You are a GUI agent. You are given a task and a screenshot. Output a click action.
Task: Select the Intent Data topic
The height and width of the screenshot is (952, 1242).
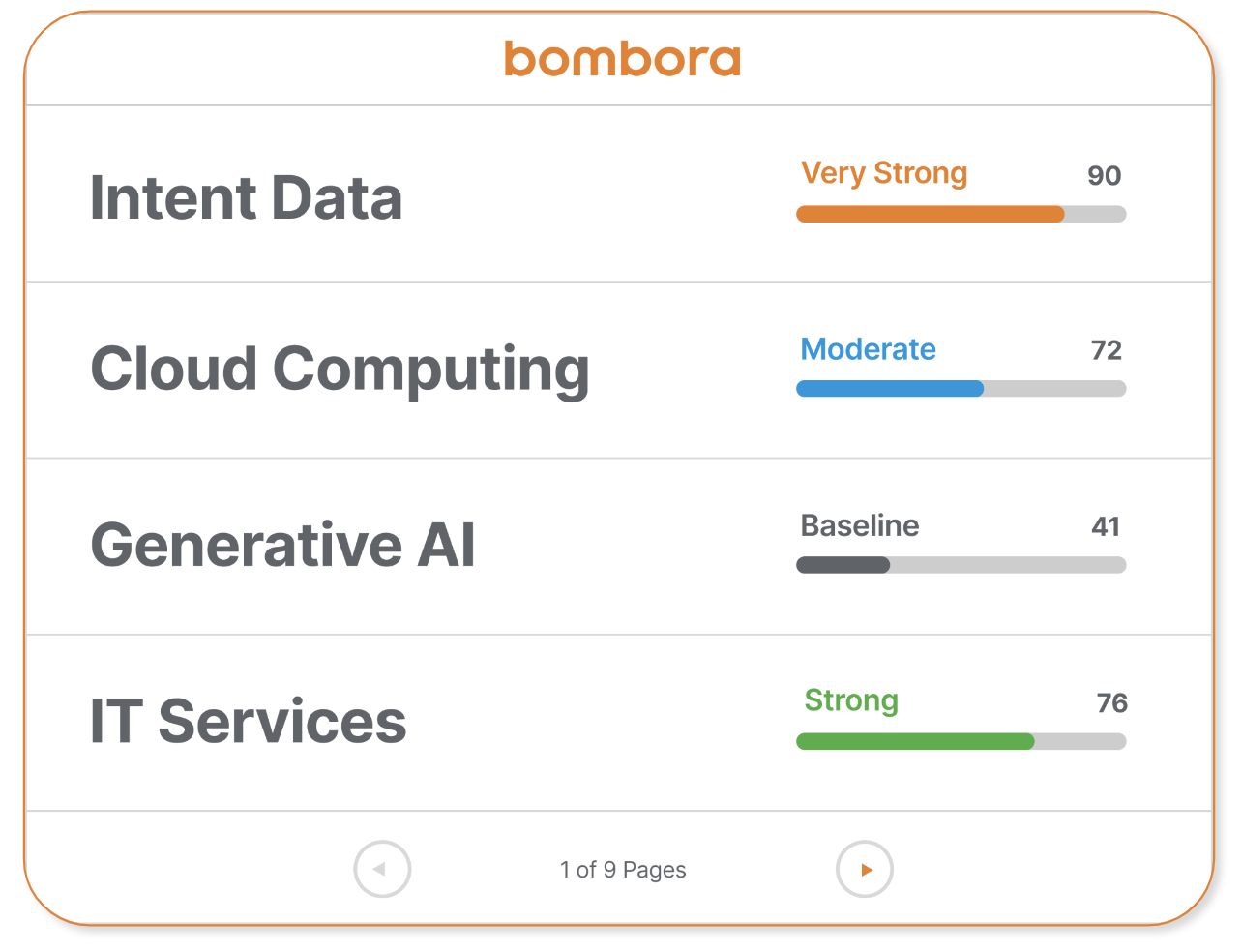(246, 197)
